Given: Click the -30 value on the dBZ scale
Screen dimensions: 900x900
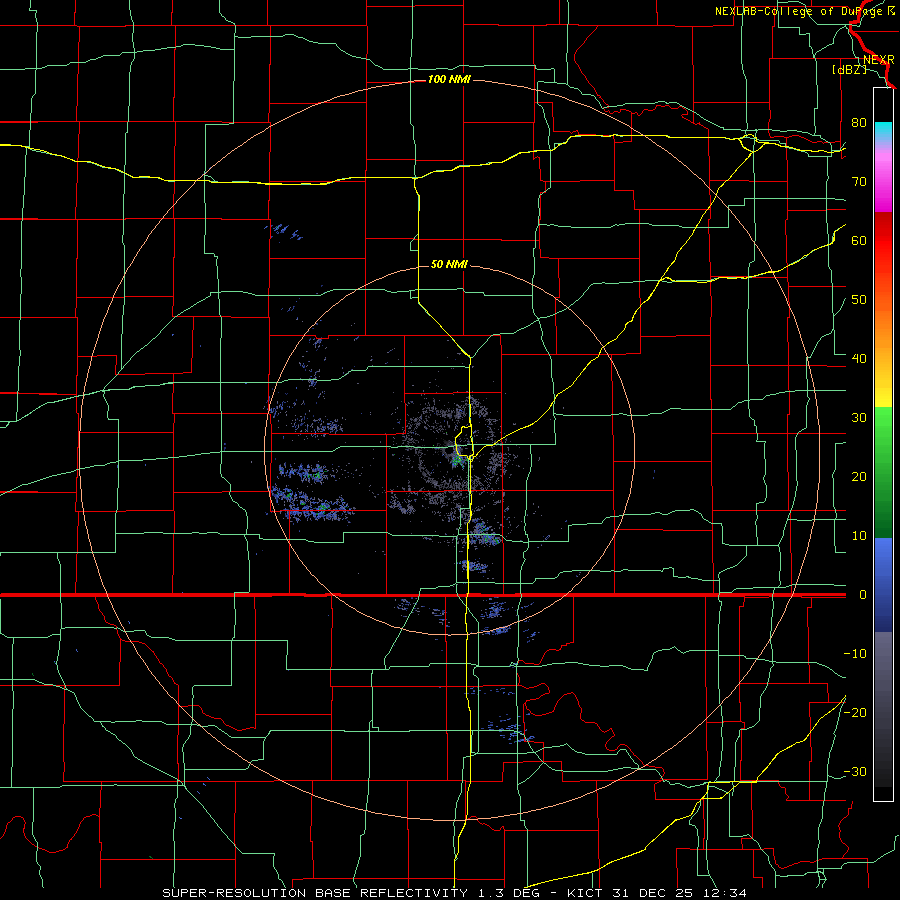Looking at the screenshot, I should pyautogui.click(x=855, y=772).
